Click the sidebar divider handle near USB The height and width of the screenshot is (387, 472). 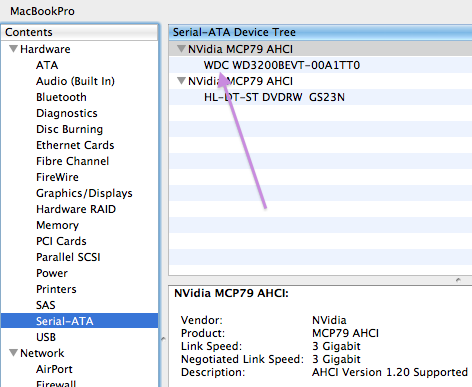[x=163, y=339]
